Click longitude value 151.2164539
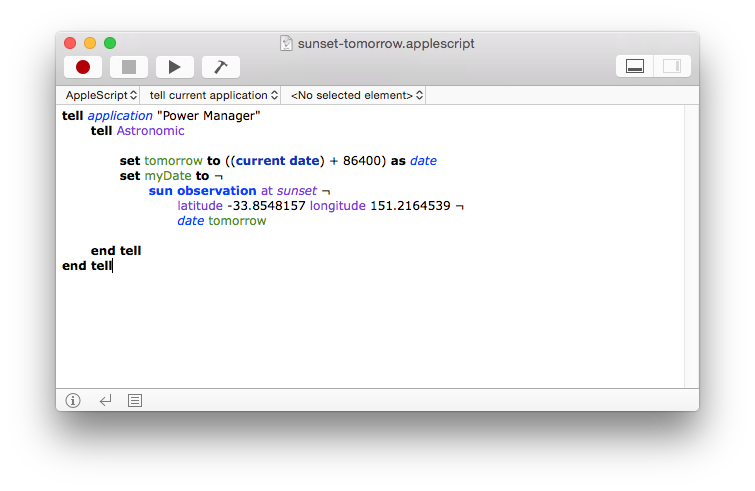 coord(410,206)
